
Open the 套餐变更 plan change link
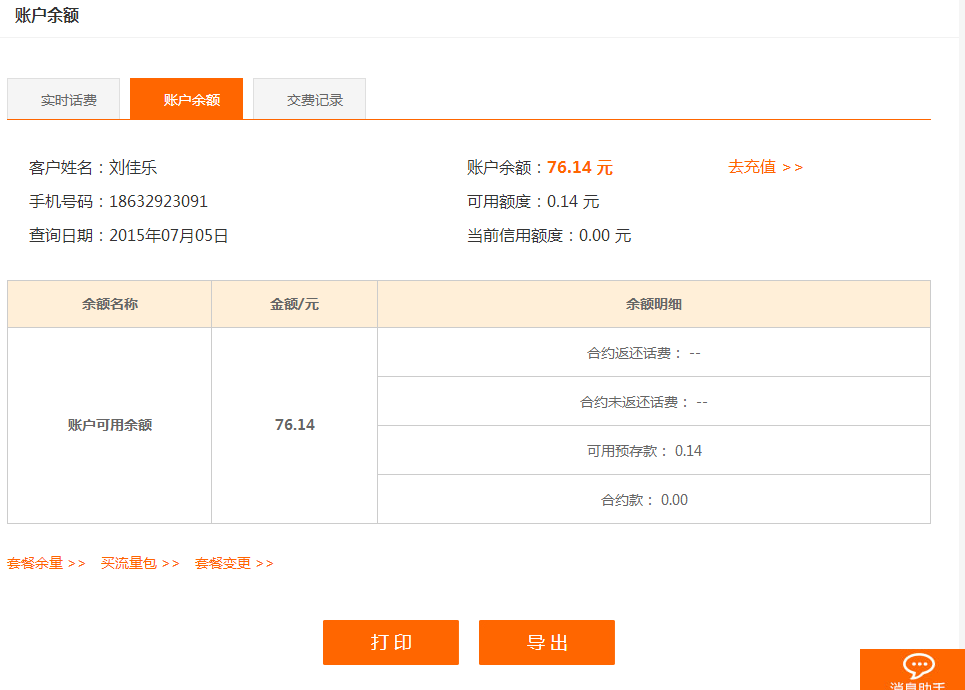click(x=222, y=563)
